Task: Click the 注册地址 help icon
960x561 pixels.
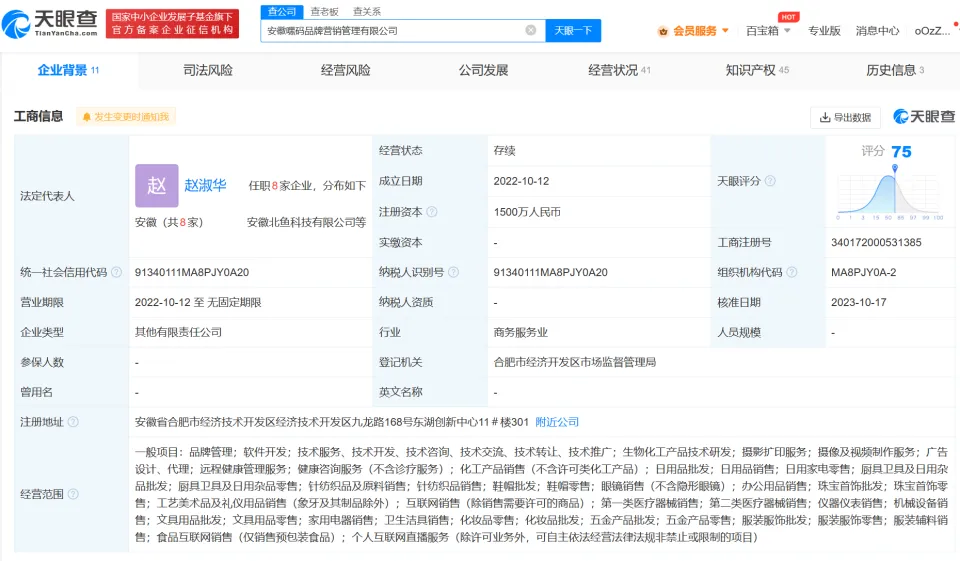Action: pyautogui.click(x=73, y=421)
